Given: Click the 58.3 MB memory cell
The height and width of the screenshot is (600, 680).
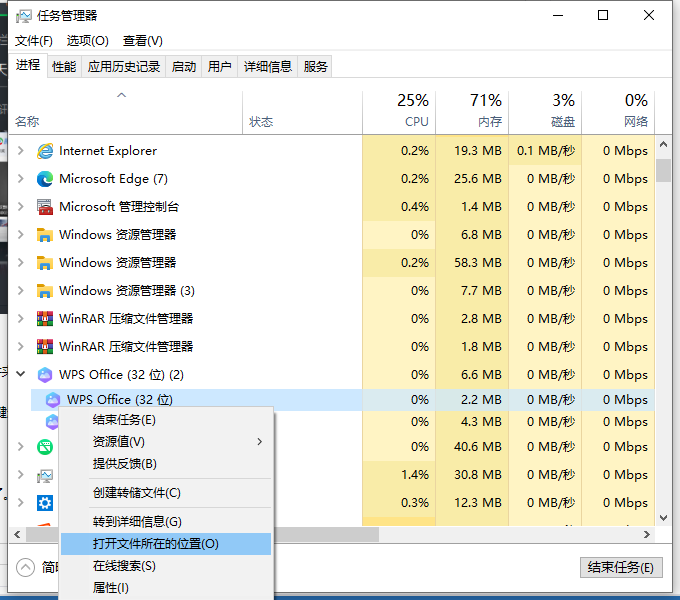Looking at the screenshot, I should click(x=472, y=263).
